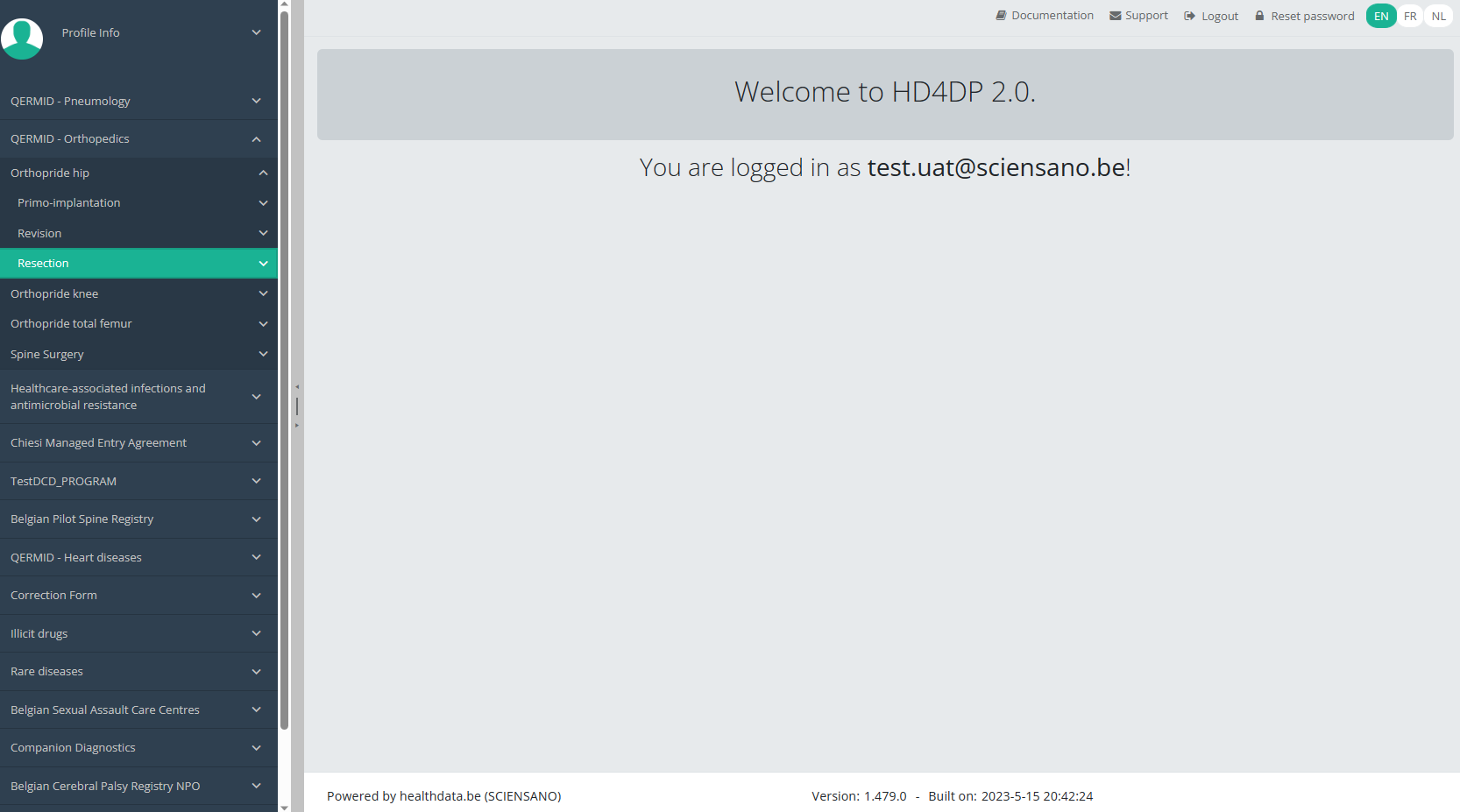The height and width of the screenshot is (812, 1460).
Task: Click the sidebar vertical scrollbar thumb
Action: tap(284, 368)
